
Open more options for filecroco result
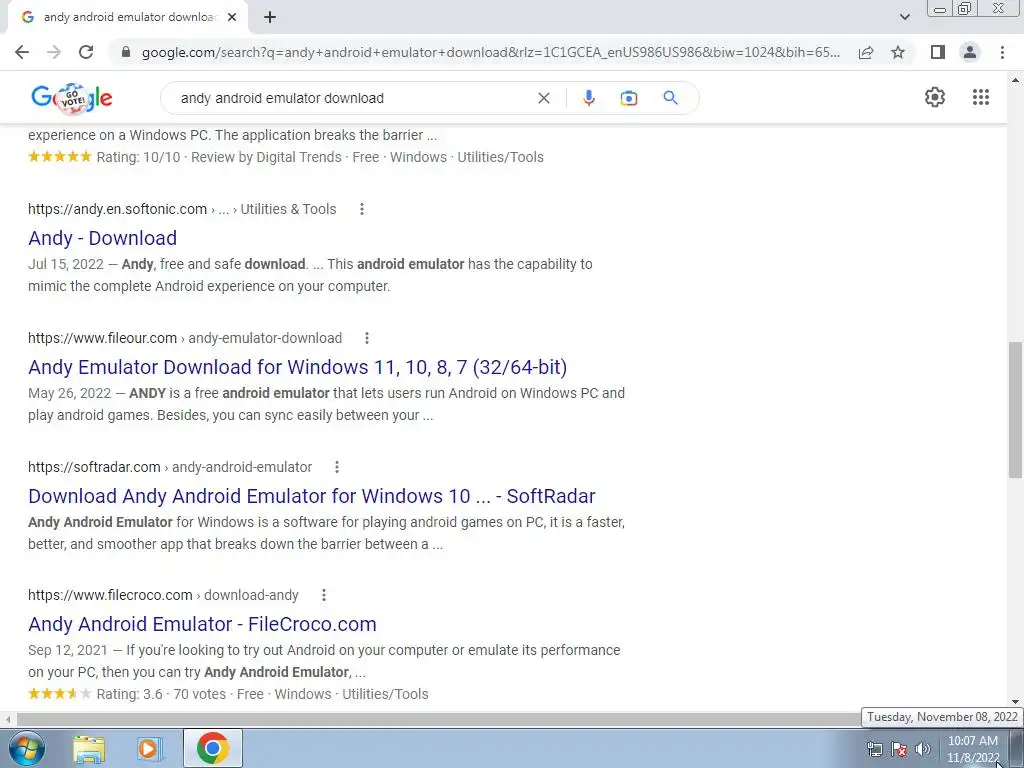point(324,595)
